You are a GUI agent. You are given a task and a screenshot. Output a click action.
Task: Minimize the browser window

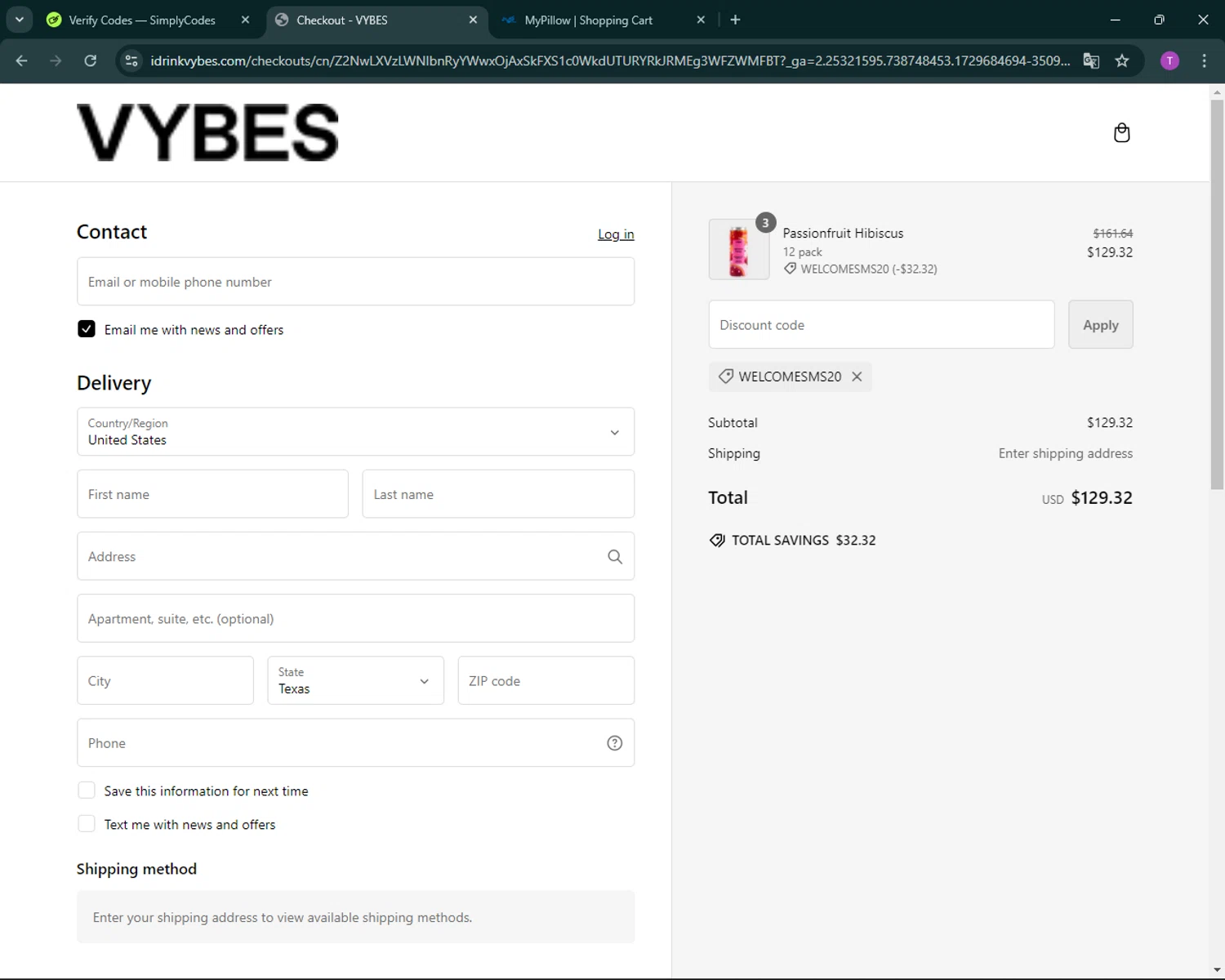click(1115, 20)
